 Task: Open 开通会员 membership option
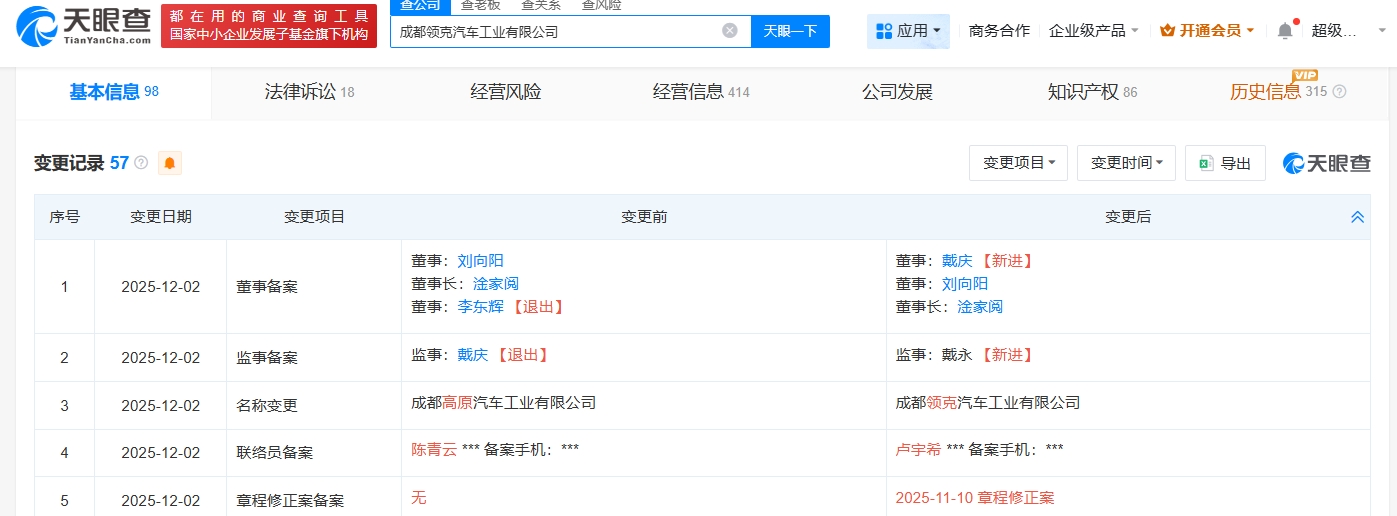click(x=1206, y=31)
